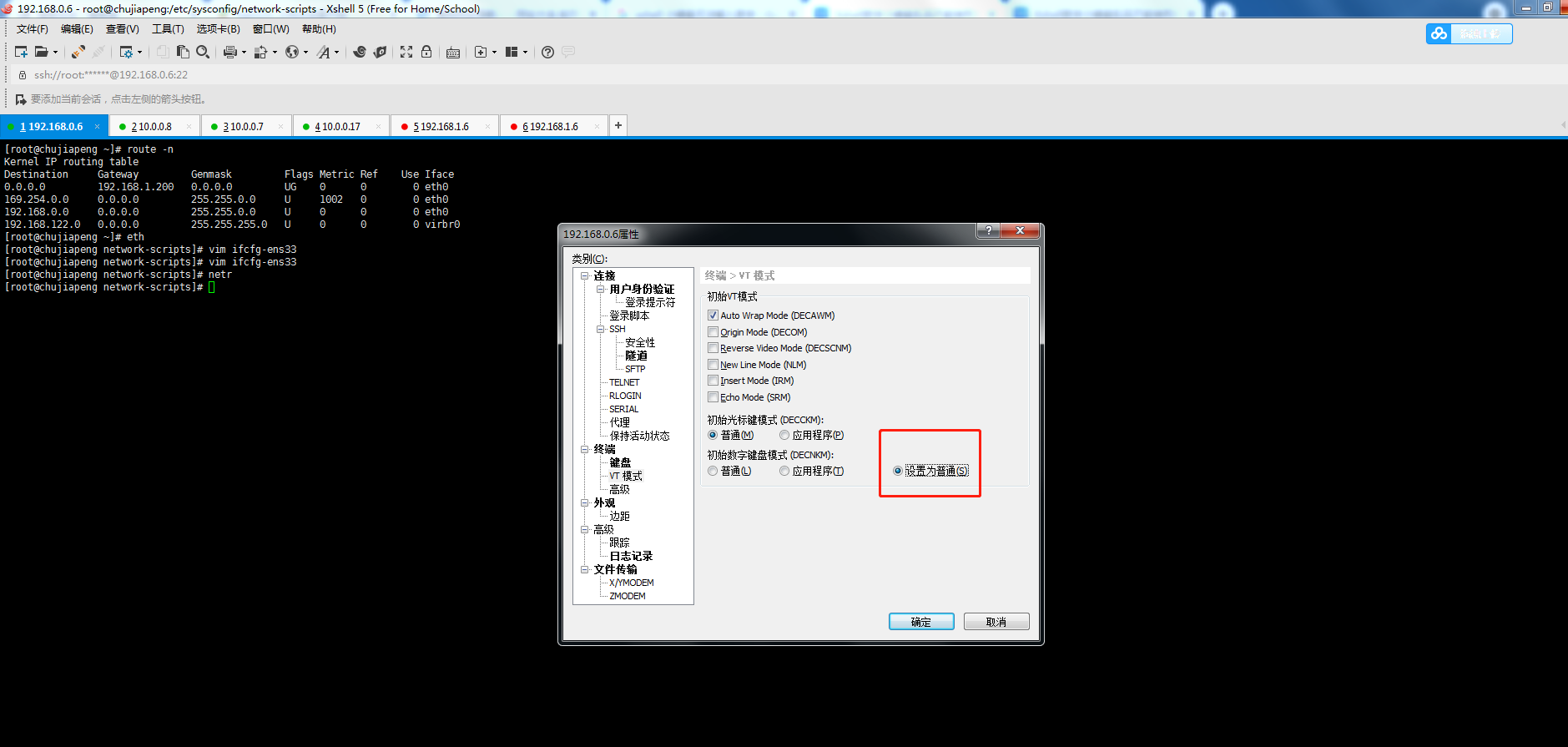Click the add current session arrow icon
Image resolution: width=1568 pixels, height=747 pixels.
click(x=21, y=99)
